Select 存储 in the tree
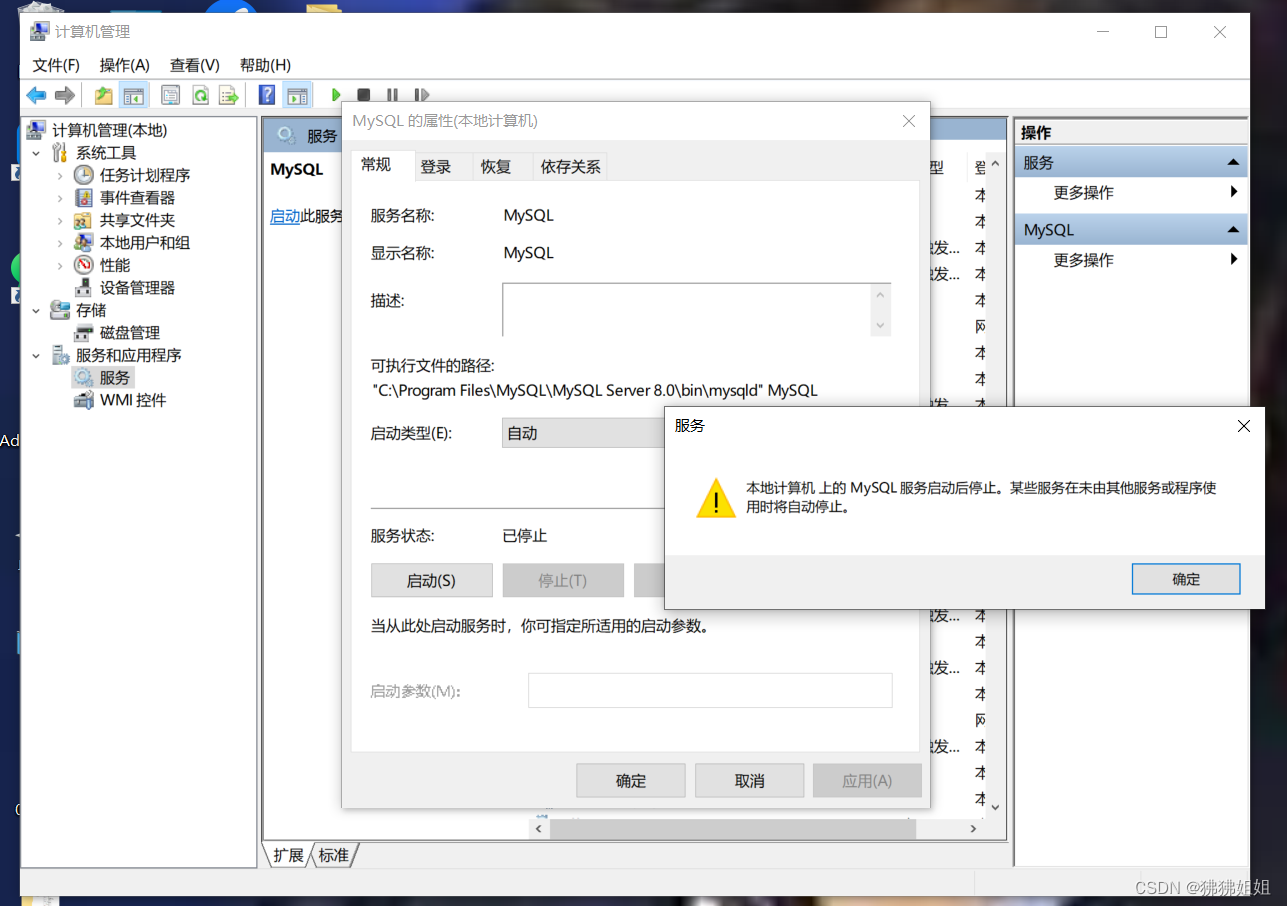1287x906 pixels. pos(91,310)
